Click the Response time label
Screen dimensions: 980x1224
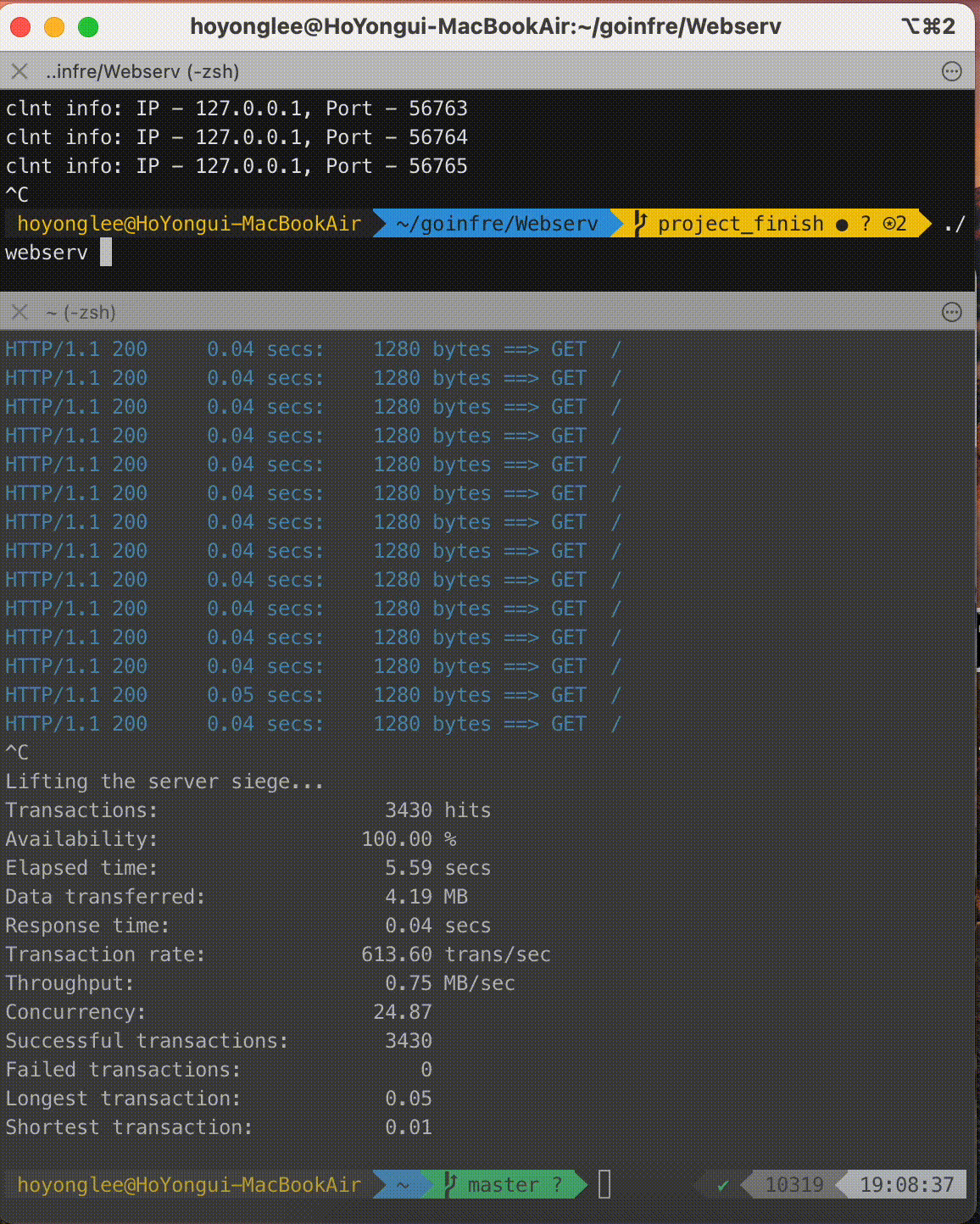click(x=87, y=926)
